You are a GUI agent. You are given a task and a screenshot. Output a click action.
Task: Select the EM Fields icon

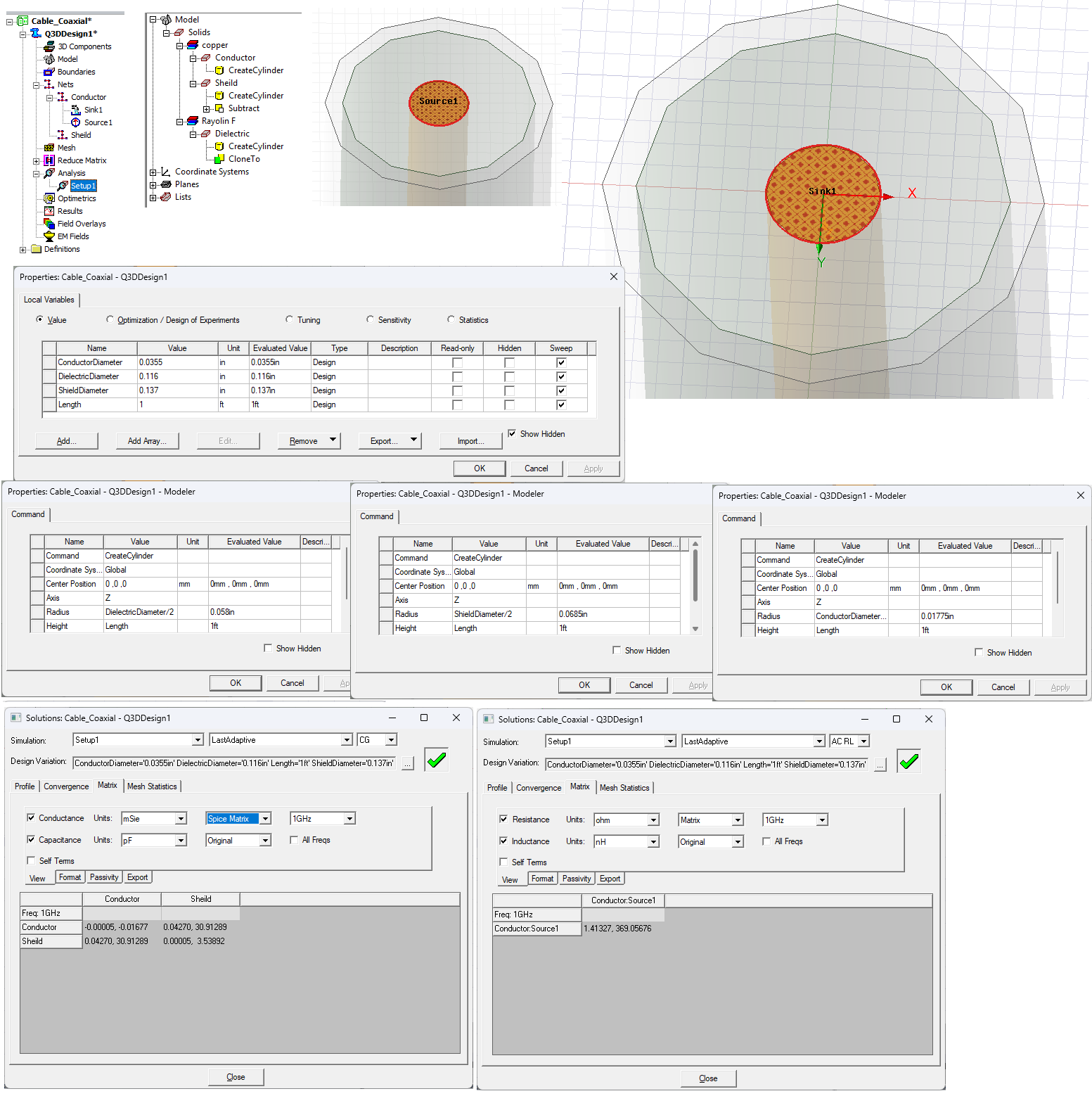click(49, 236)
